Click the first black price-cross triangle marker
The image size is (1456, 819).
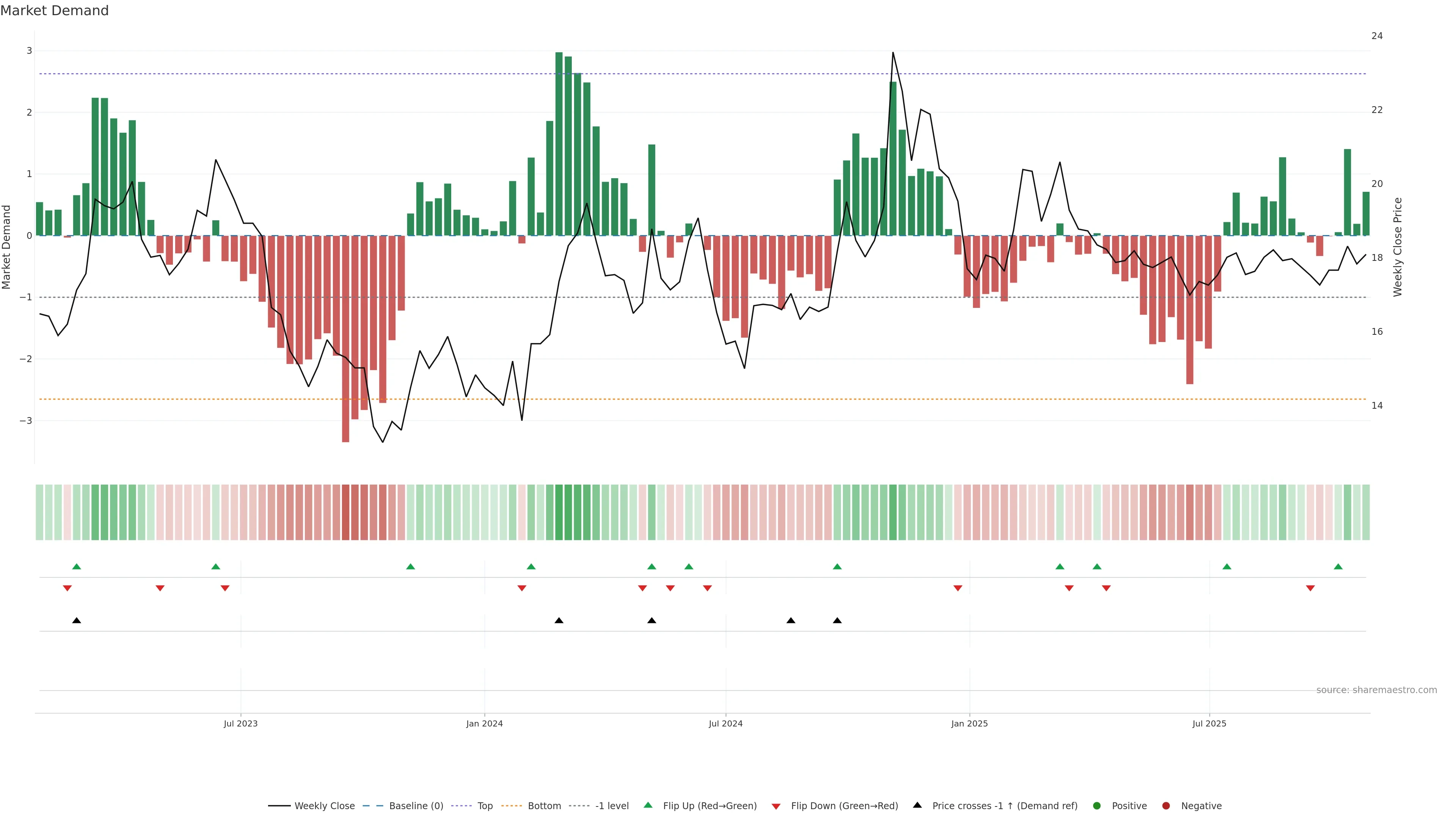click(77, 621)
